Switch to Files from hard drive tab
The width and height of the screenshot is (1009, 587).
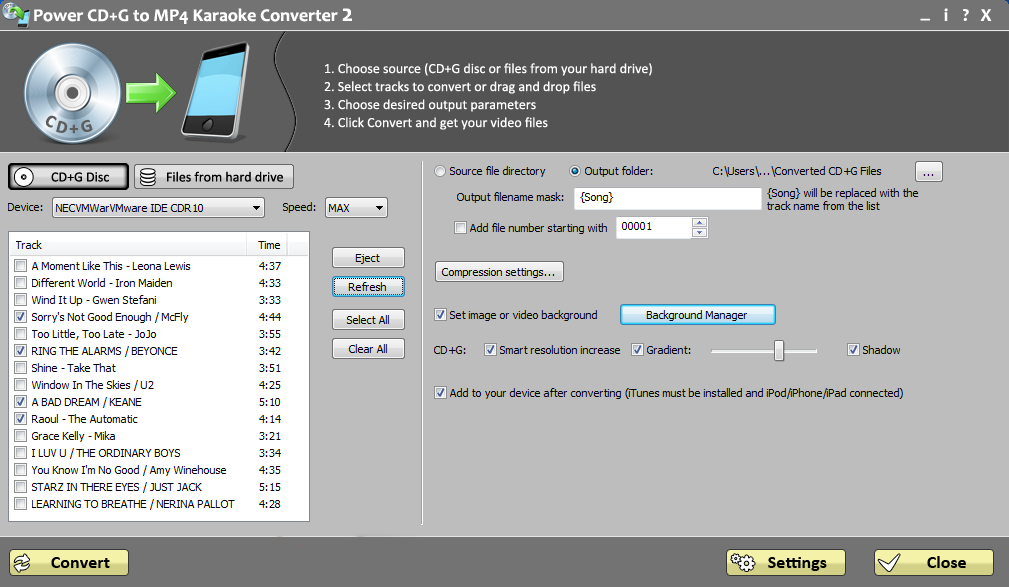point(214,177)
